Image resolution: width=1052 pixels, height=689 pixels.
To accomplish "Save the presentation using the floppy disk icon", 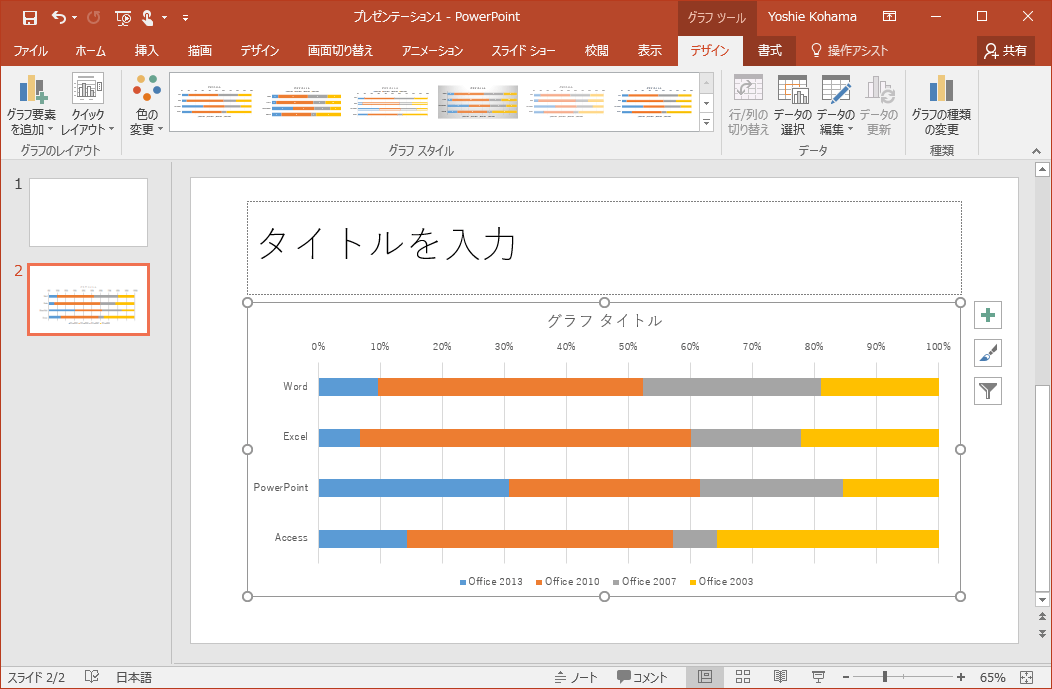I will (x=30, y=17).
